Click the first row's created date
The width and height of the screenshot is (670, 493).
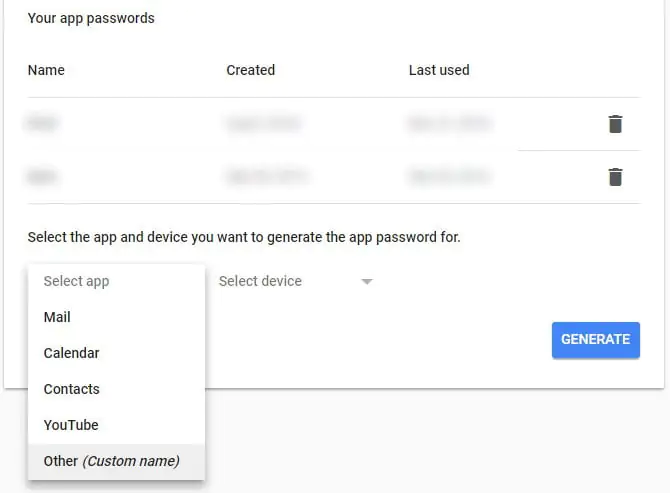tap(262, 124)
